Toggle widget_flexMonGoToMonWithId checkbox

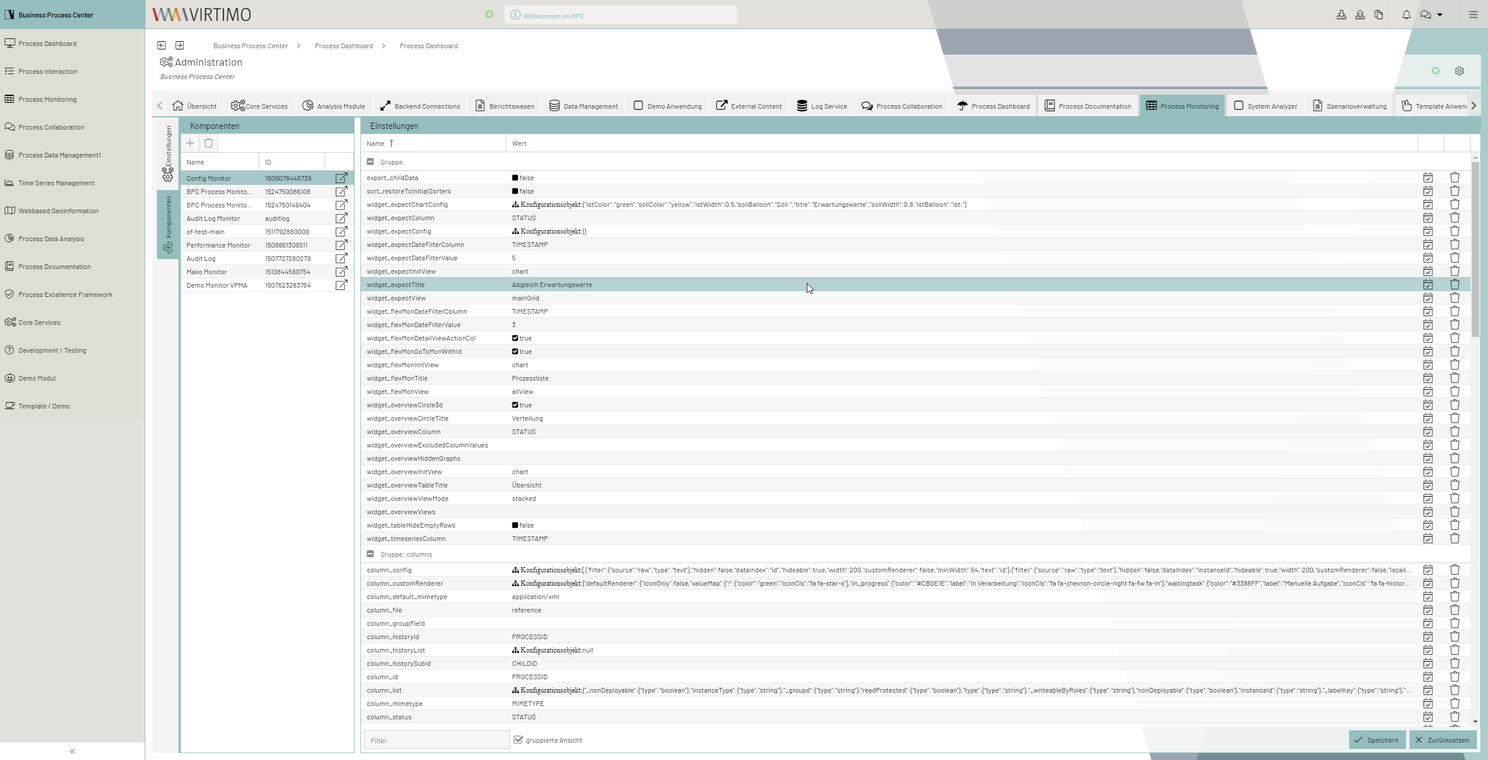(x=515, y=352)
